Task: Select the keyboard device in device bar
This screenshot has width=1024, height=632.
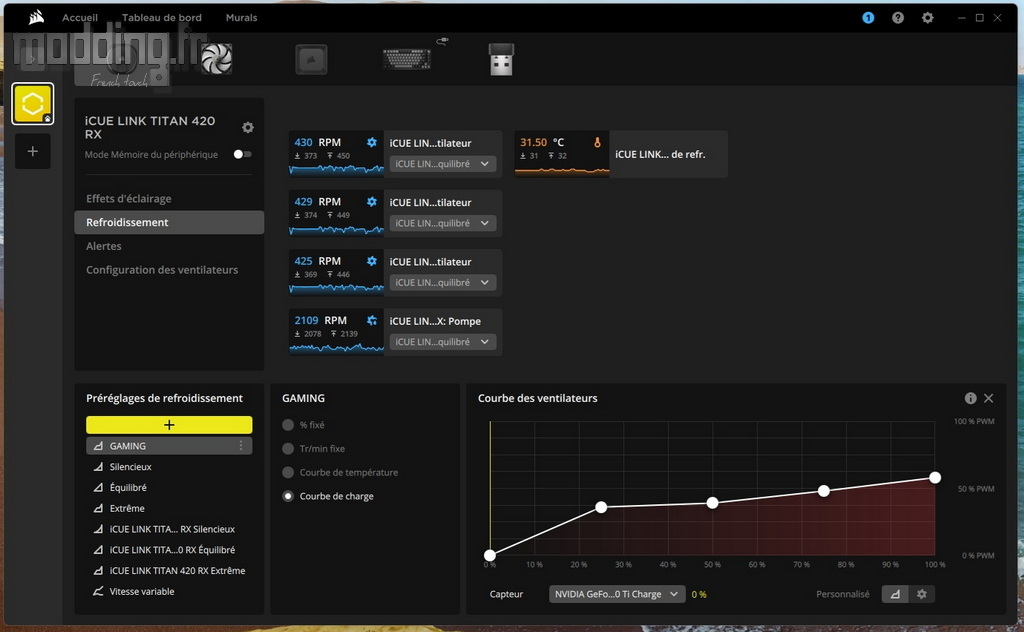Action: click(x=407, y=59)
